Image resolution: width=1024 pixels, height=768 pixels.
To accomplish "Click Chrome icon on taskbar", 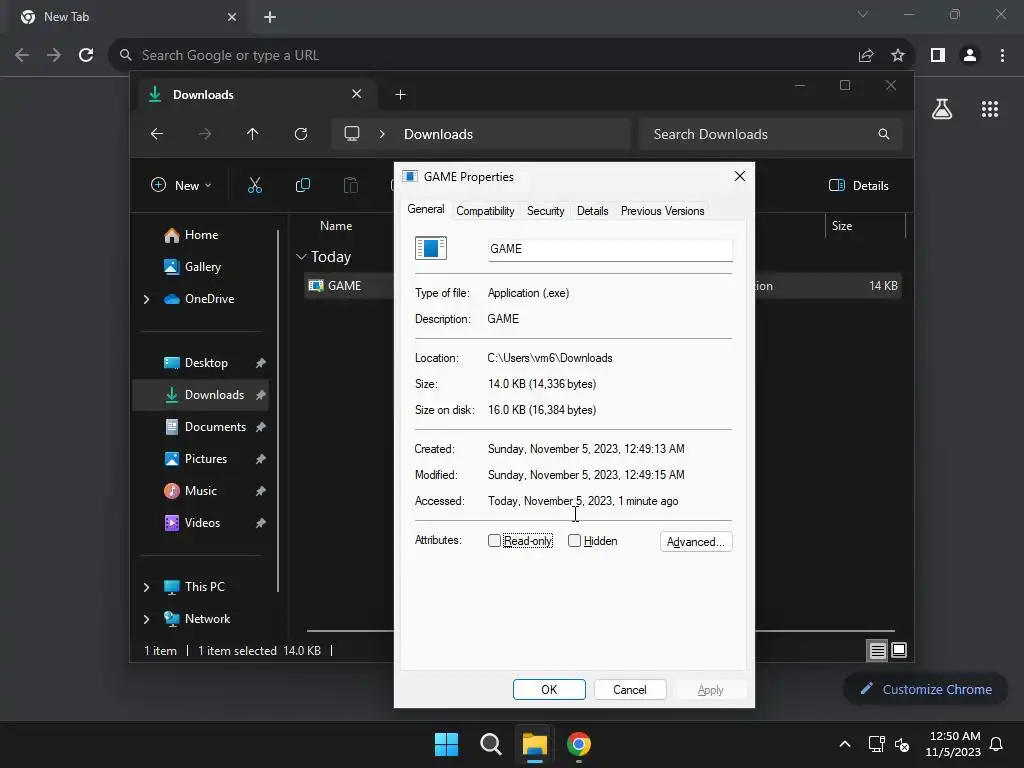I will (x=579, y=744).
